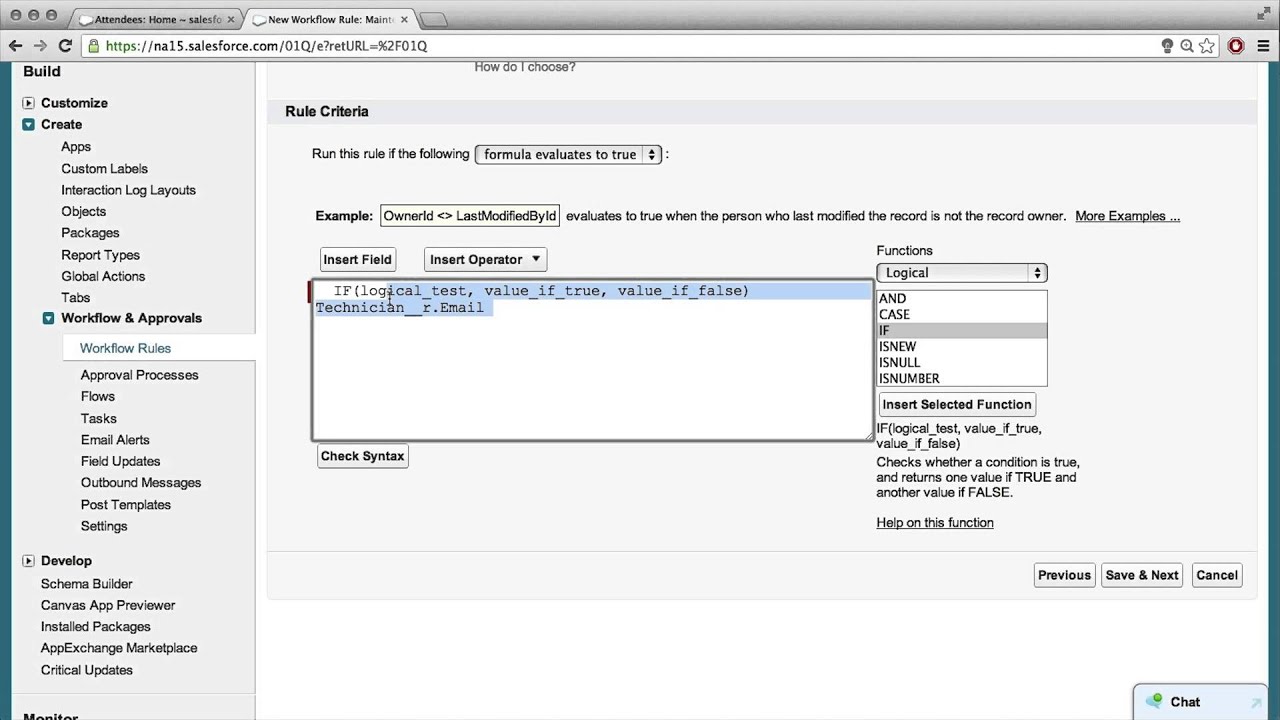Open Objects in sidebar
Viewport: 1280px width, 720px height.
coord(83,212)
